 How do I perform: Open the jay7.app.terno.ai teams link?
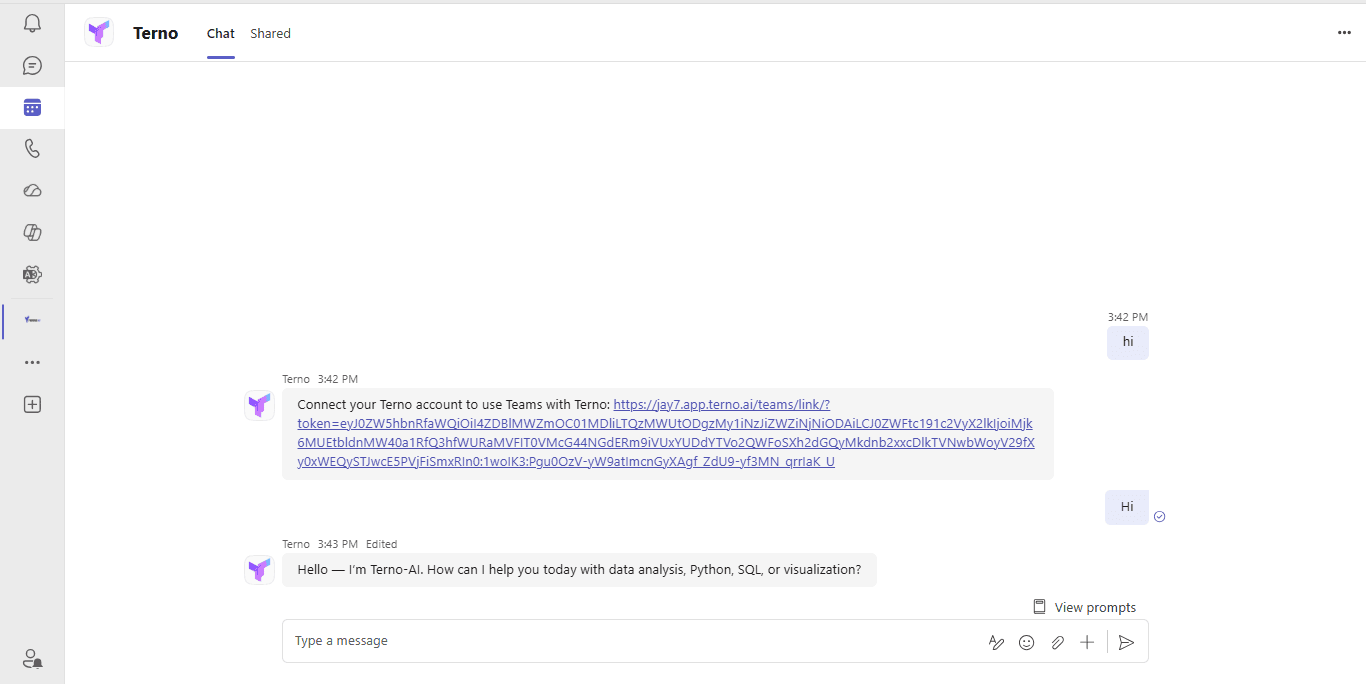[x=666, y=433]
